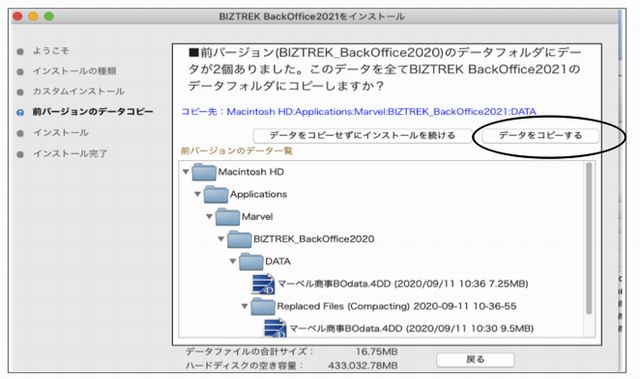Collapse the Macintosh HD disclosure triangle
The image size is (640, 379).
pos(186,172)
